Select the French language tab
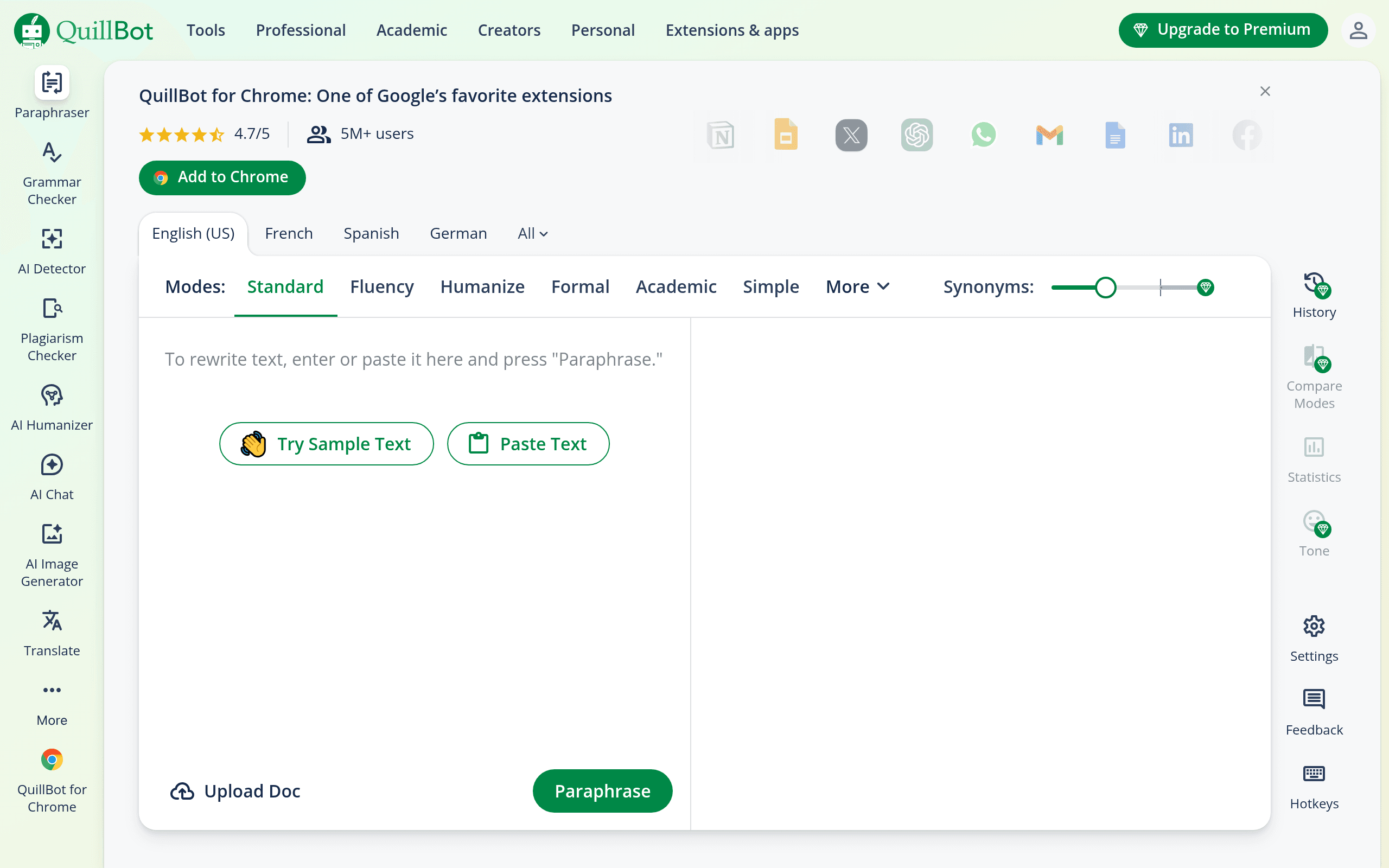The image size is (1389, 868). pos(289,234)
